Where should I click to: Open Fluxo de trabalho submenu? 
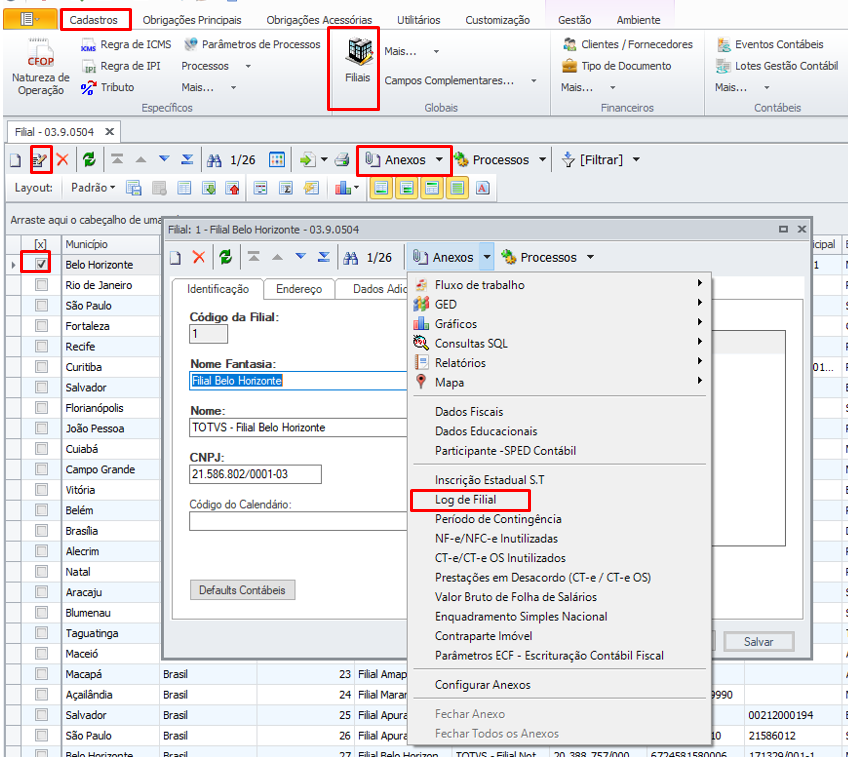560,284
